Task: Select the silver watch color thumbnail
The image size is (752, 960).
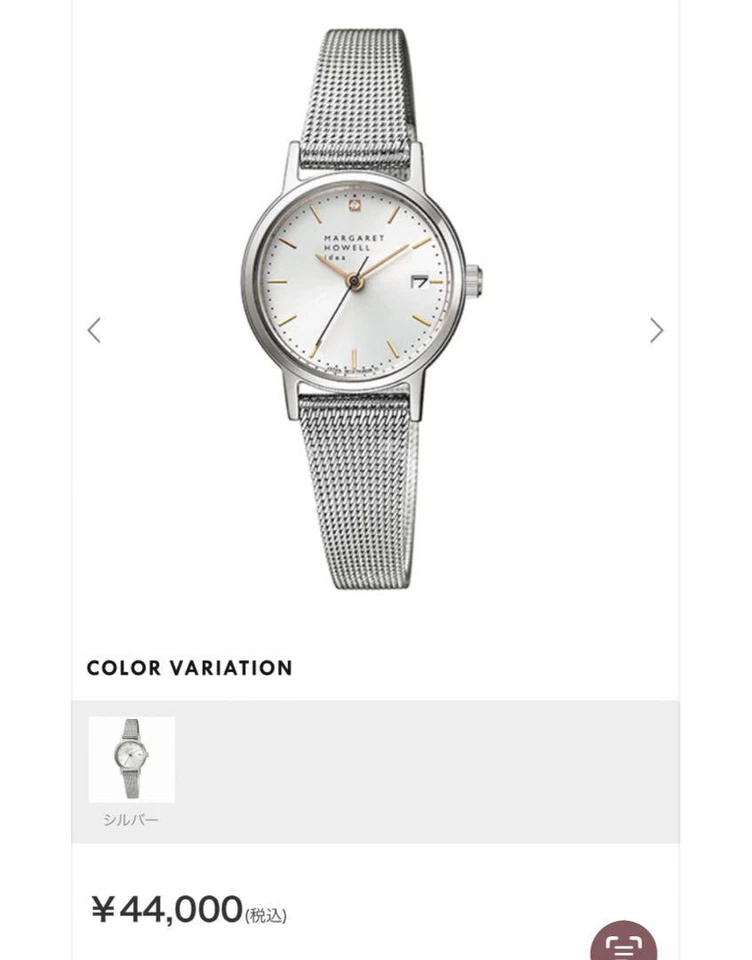Action: (132, 759)
